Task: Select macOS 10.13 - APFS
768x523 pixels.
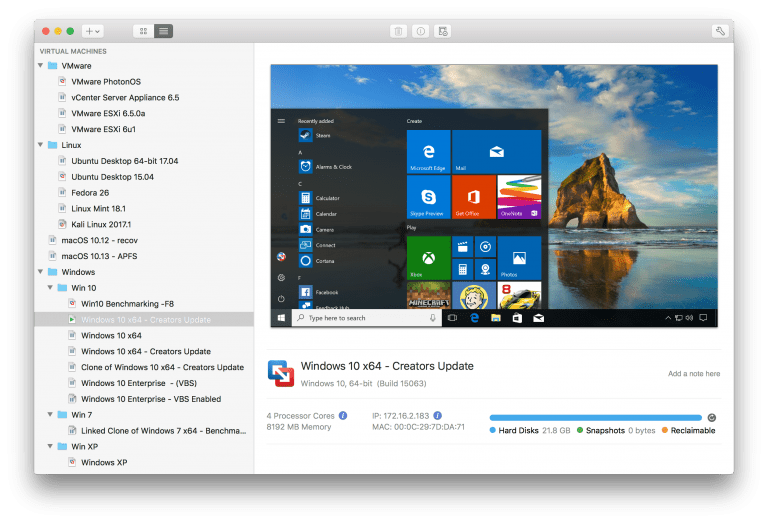Action: [144, 256]
